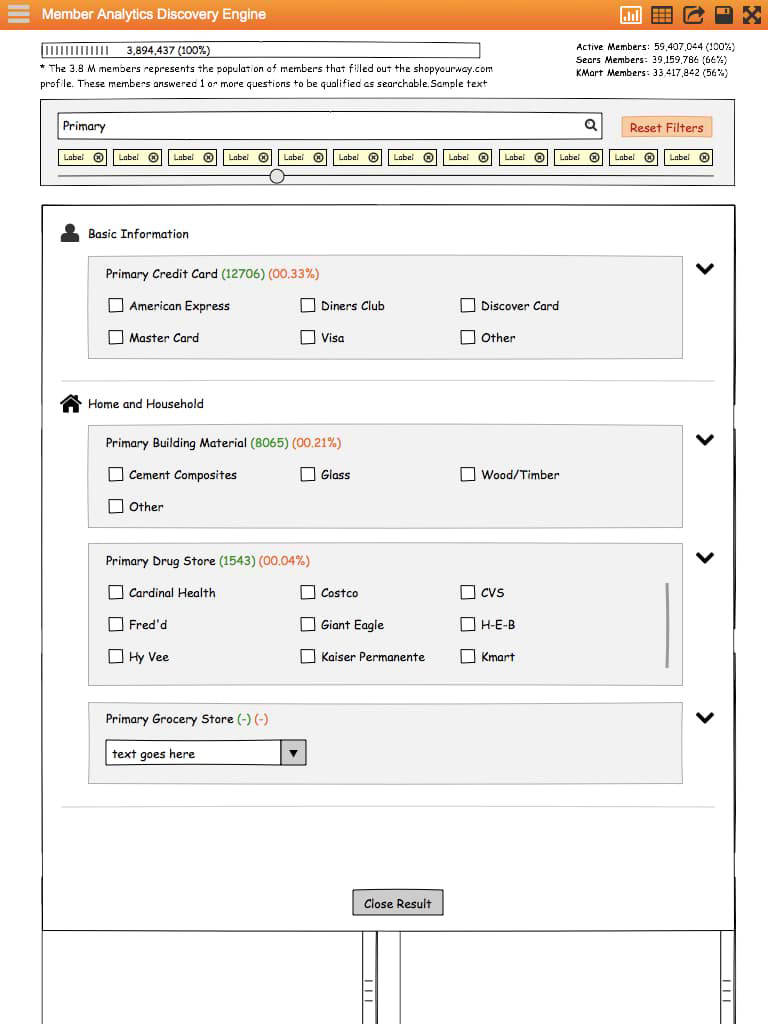Click the Primary search input field

tap(320, 126)
